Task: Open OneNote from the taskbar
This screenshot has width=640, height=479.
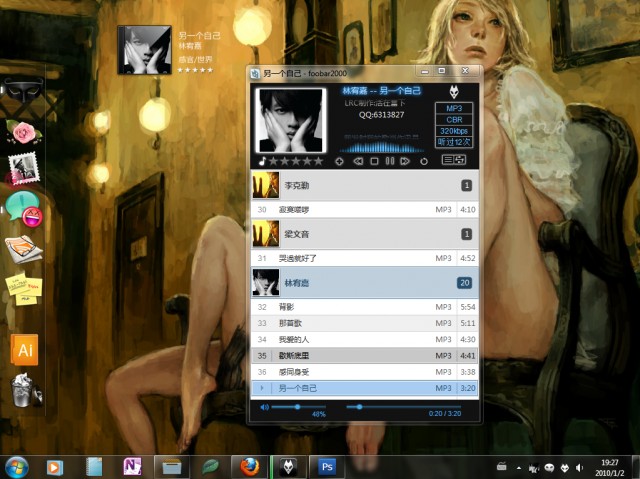Action: tap(133, 466)
